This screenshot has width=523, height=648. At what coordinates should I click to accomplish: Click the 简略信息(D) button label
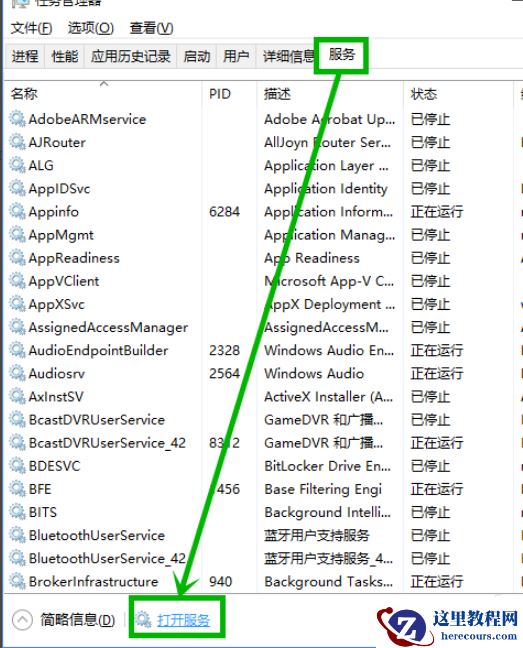click(x=78, y=620)
